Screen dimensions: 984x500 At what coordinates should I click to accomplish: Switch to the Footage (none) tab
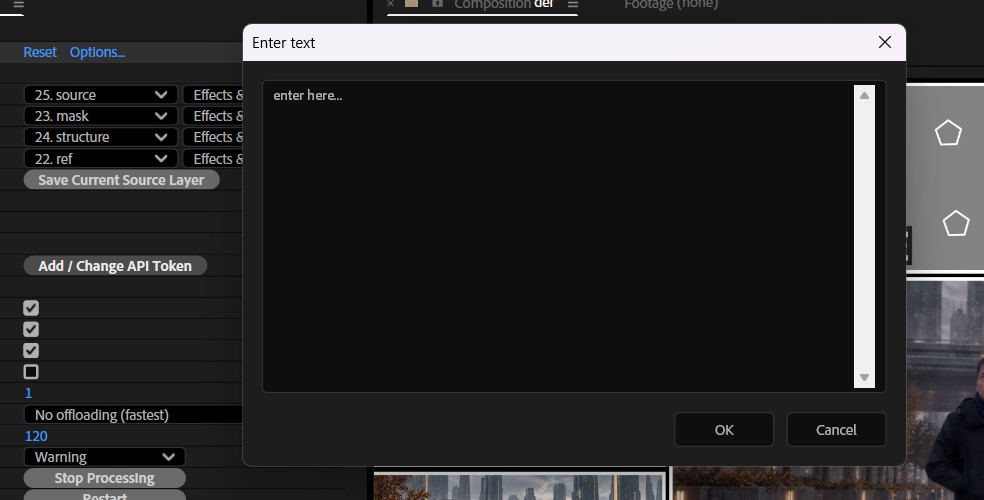pyautogui.click(x=671, y=4)
